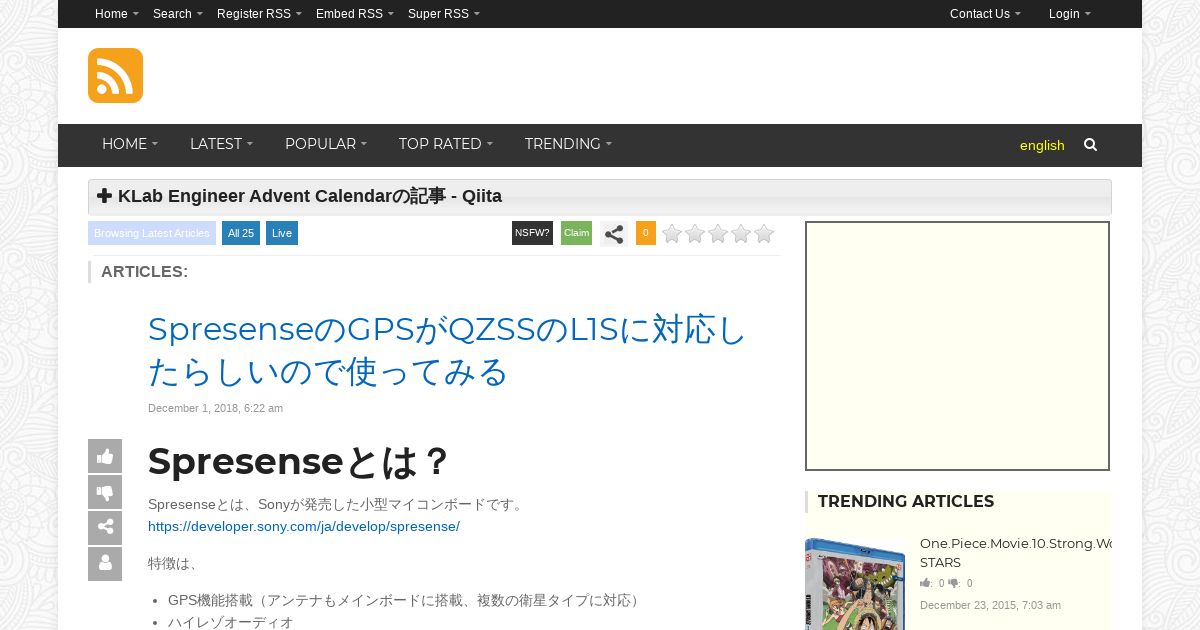Click the green Claim button
This screenshot has height=630, width=1200.
pos(576,233)
